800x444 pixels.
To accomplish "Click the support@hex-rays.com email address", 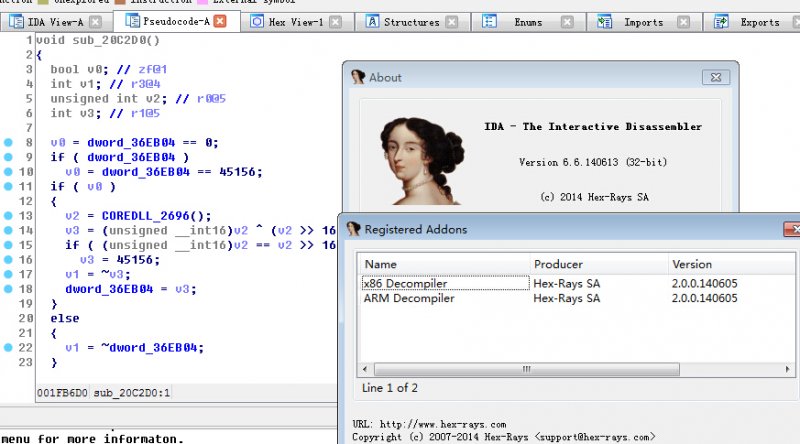I will (x=594, y=437).
